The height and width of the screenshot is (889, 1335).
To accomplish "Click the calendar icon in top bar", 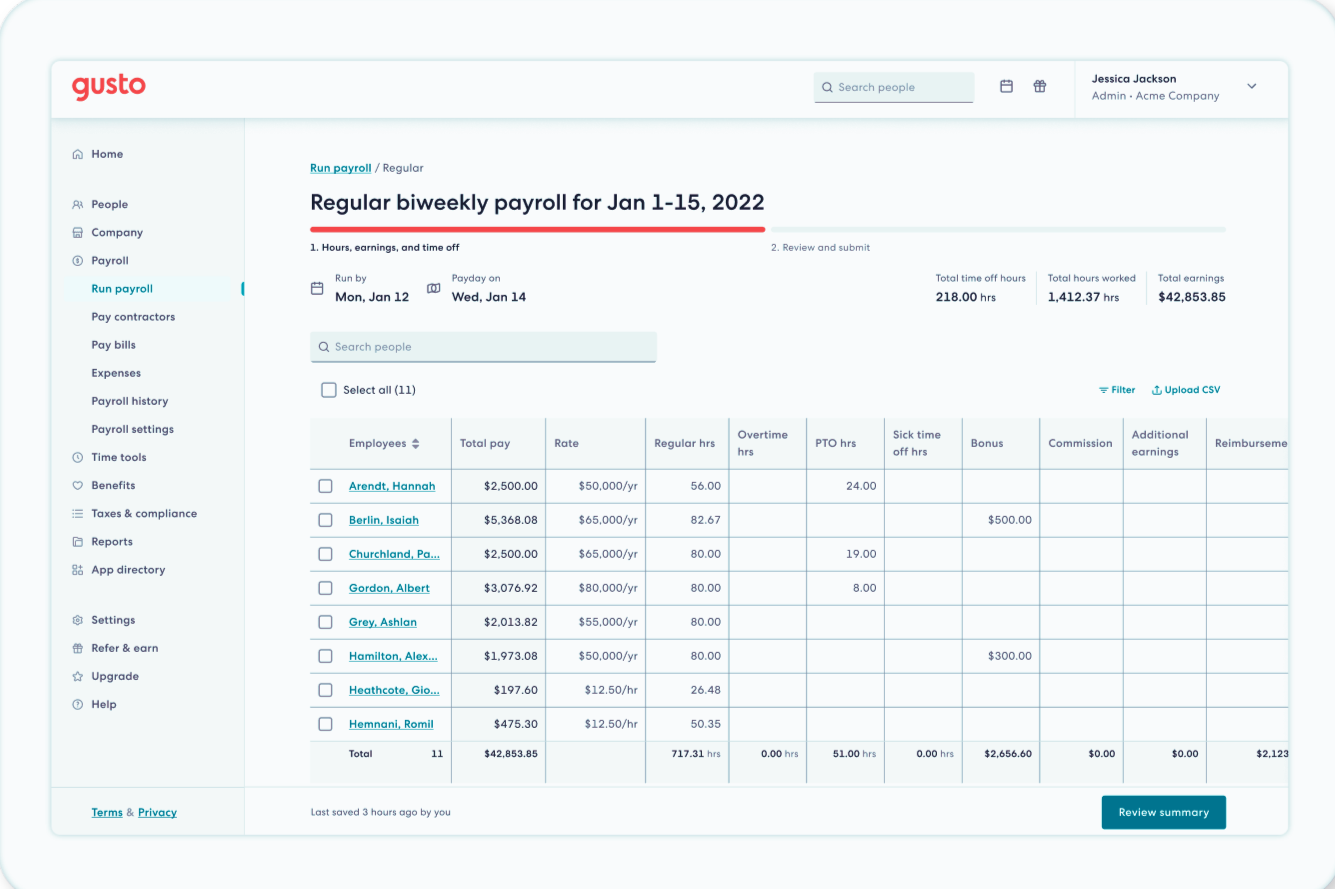I will click(1007, 87).
